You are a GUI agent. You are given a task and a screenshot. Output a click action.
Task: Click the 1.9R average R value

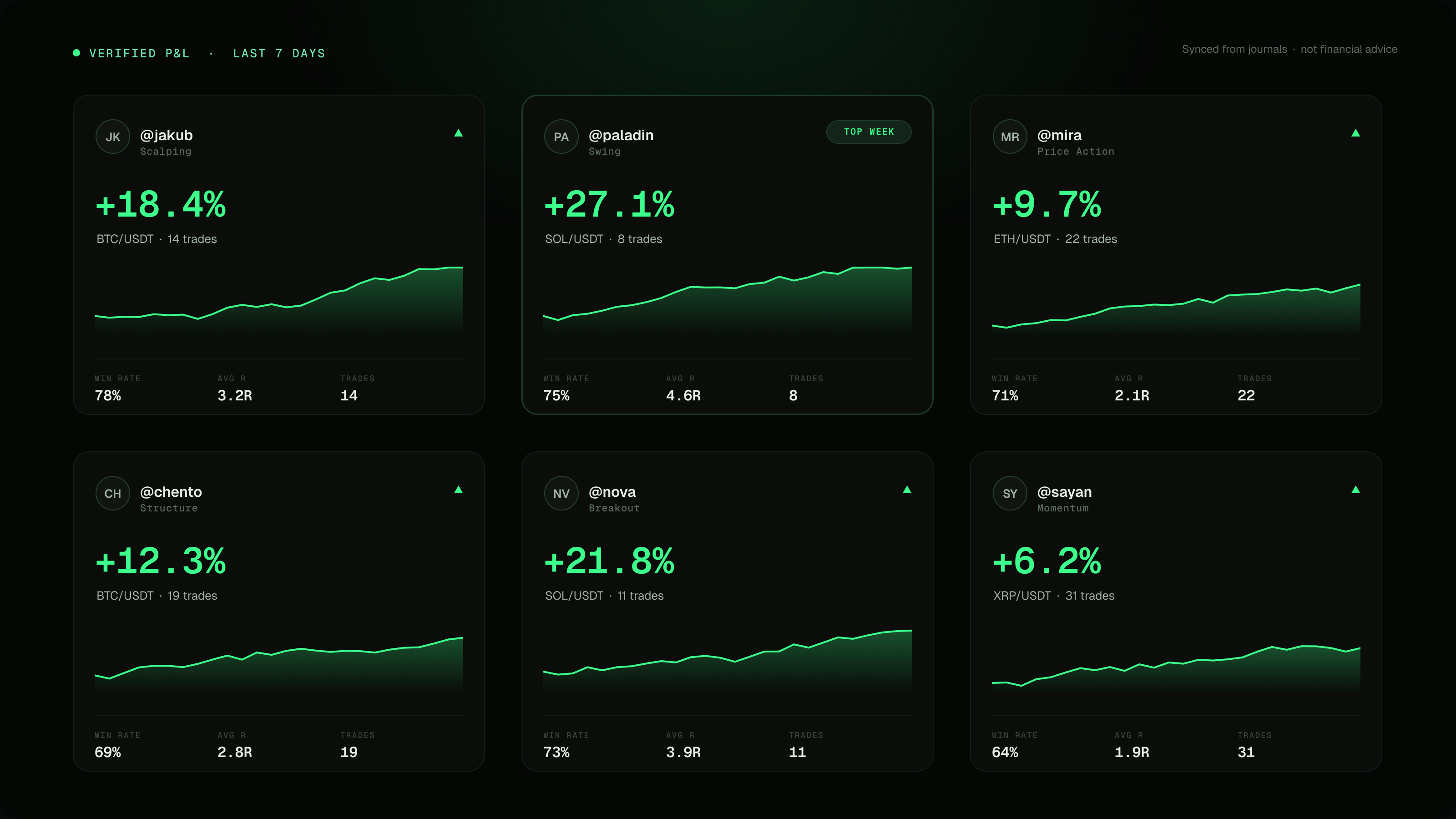coord(1132,752)
